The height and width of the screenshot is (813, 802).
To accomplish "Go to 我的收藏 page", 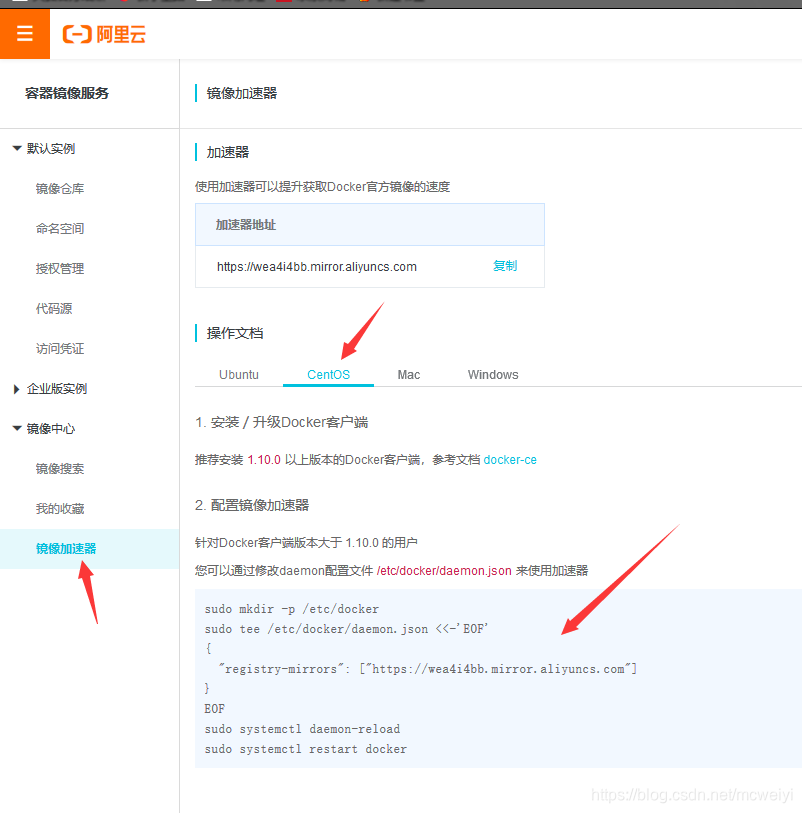I will point(62,508).
